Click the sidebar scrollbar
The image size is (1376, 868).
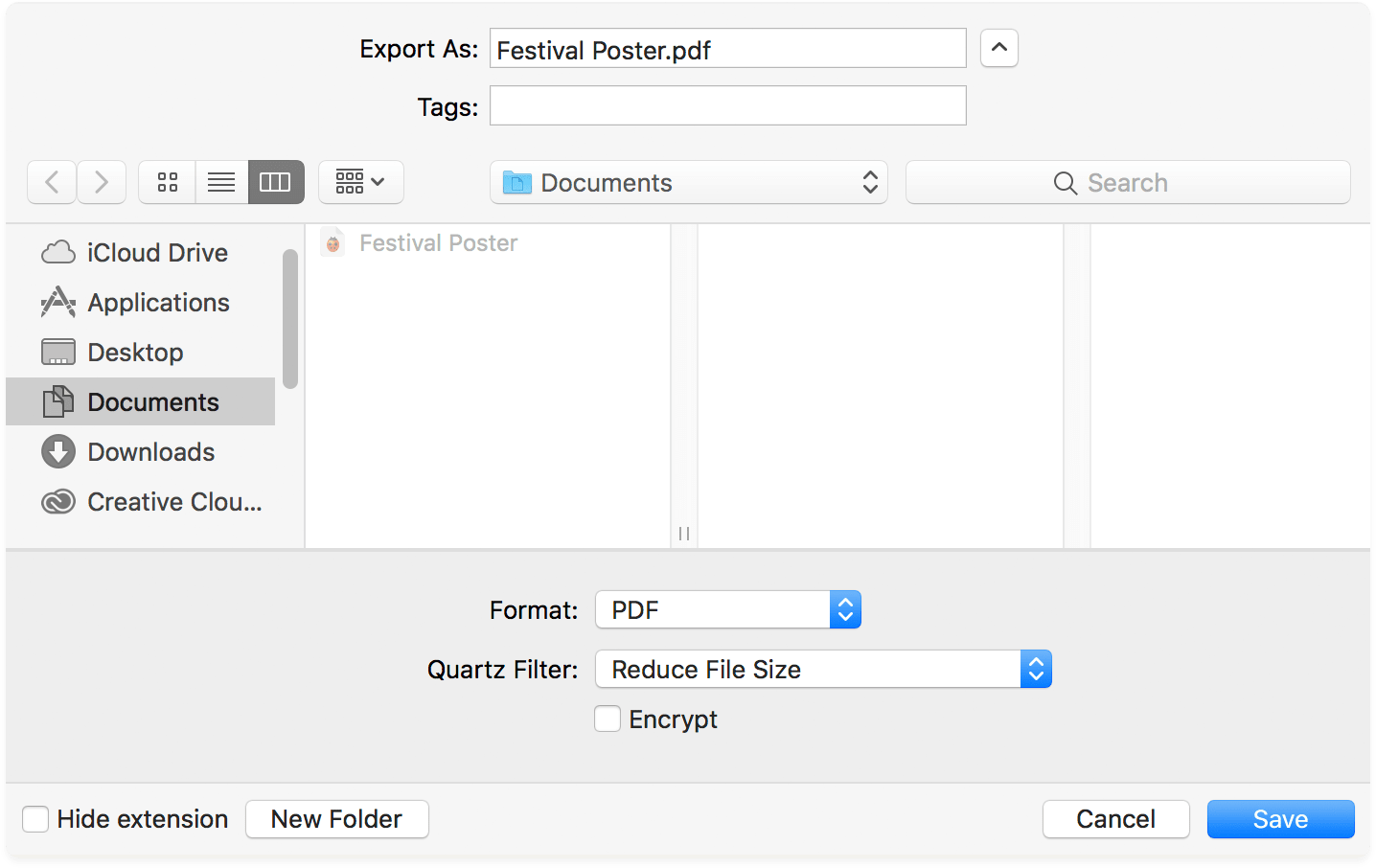pos(290,319)
